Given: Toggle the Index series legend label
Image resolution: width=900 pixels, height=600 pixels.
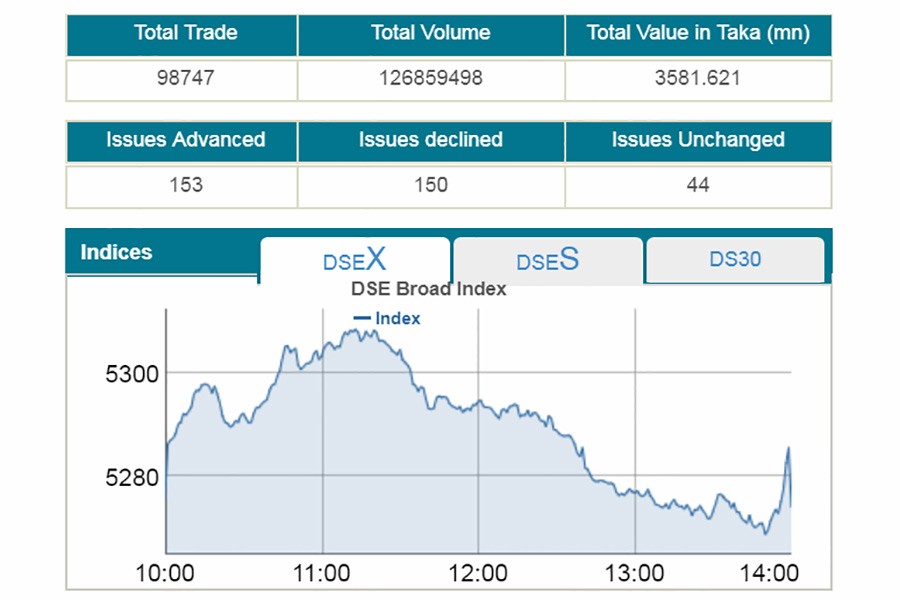Looking at the screenshot, I should pyautogui.click(x=398, y=318).
